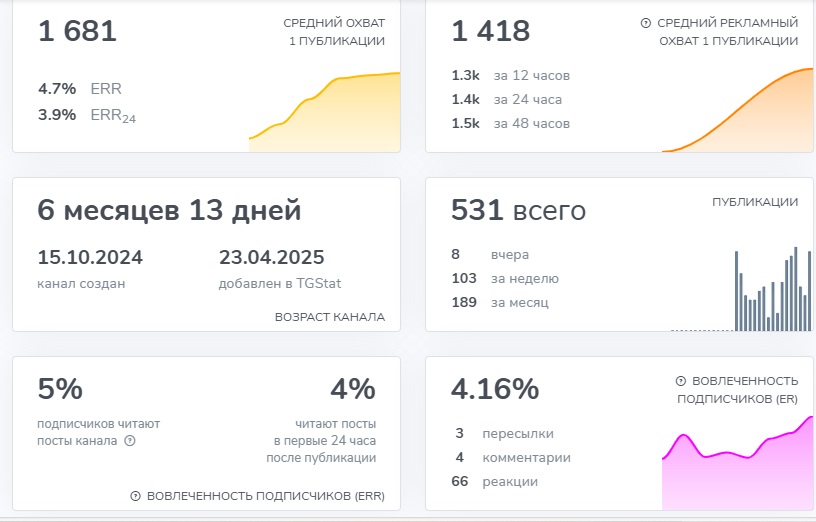Screen dimensions: 816x522
Task: Click help icon after 'посты канала'
Action: click(130, 441)
